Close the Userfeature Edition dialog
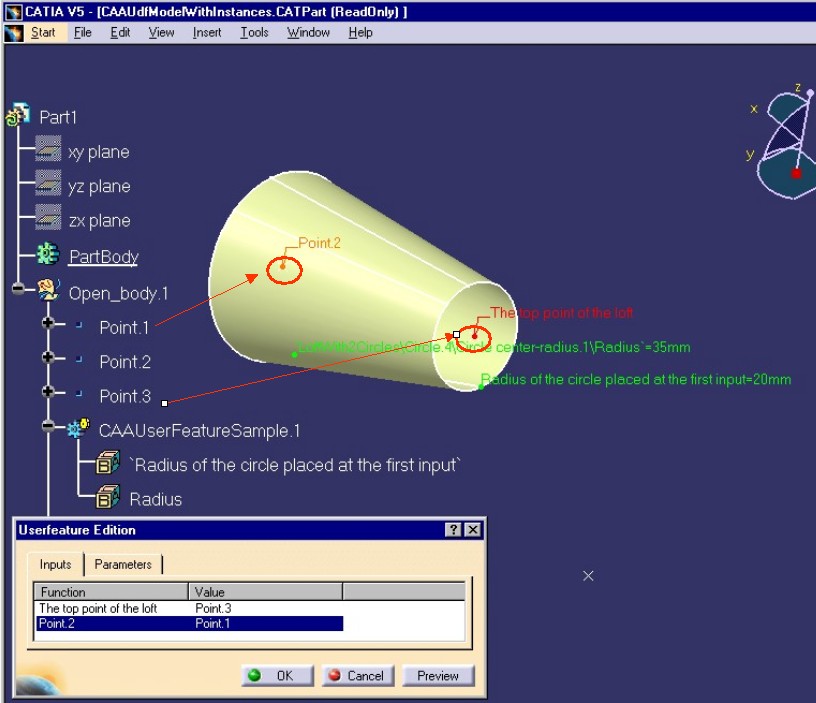 coord(473,530)
